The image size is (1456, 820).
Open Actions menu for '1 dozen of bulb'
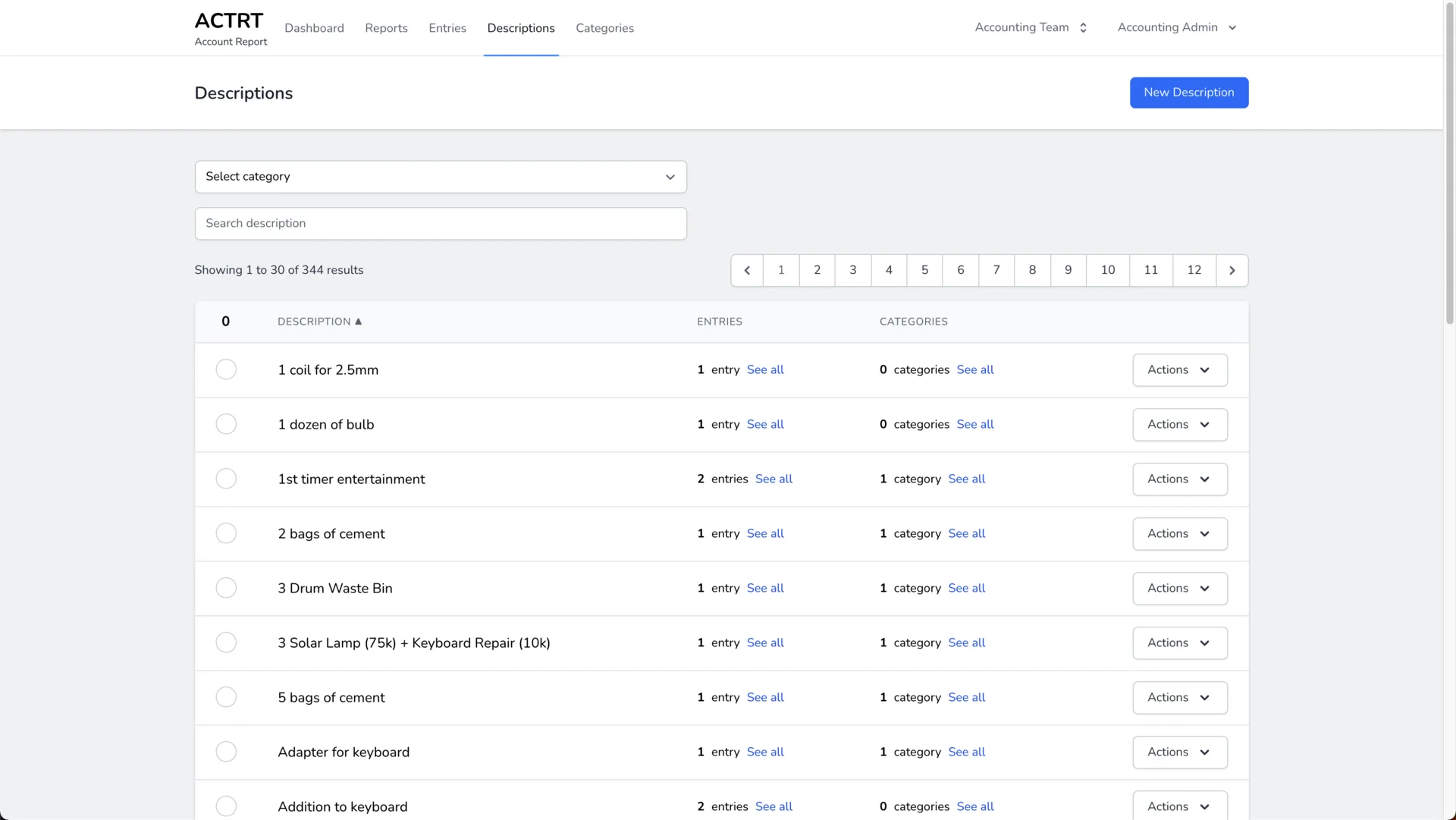point(1180,425)
